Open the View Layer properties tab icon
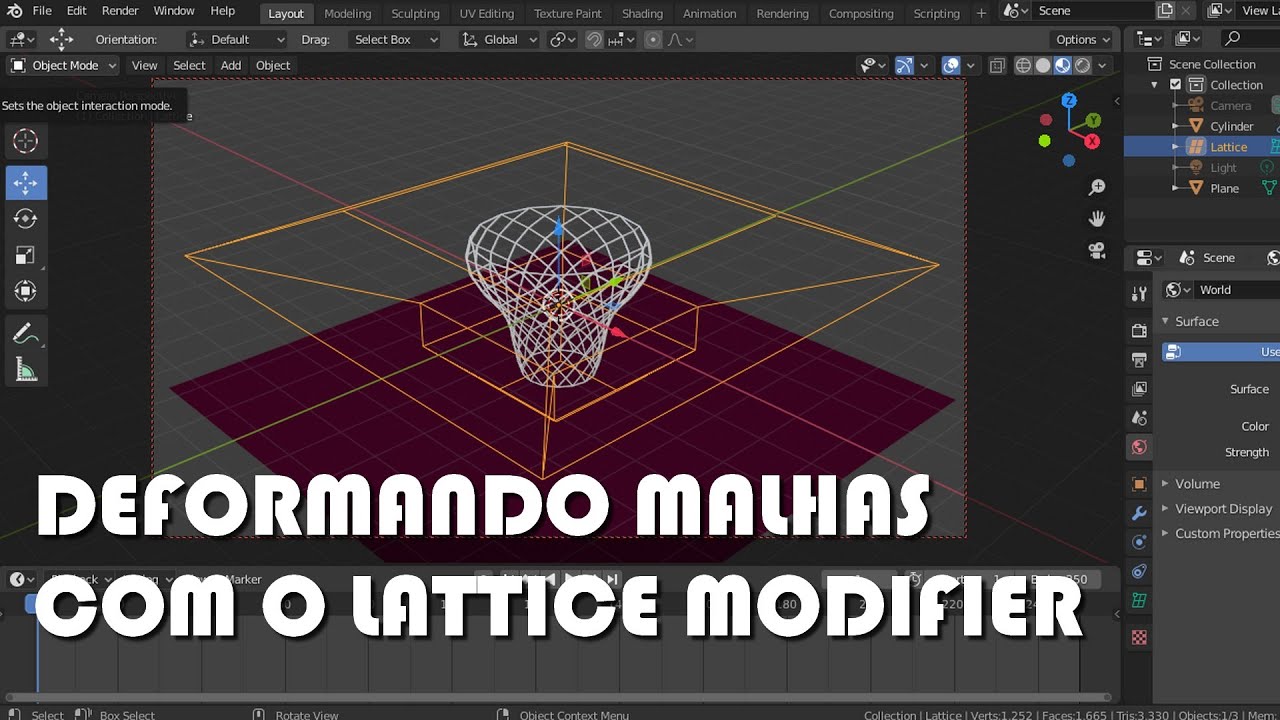The height and width of the screenshot is (720, 1280). 1139,388
